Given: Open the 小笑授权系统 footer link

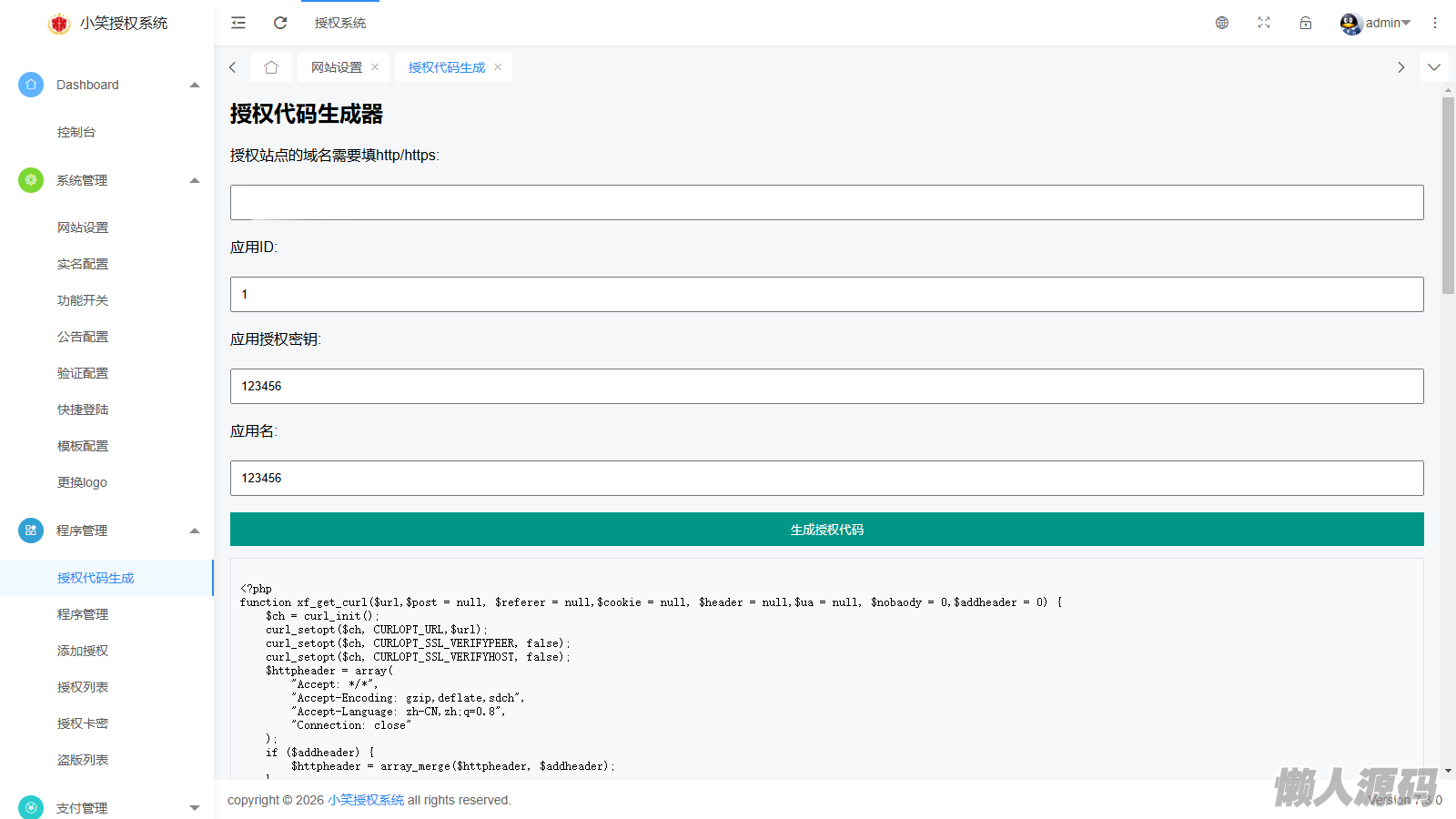Looking at the screenshot, I should [366, 800].
